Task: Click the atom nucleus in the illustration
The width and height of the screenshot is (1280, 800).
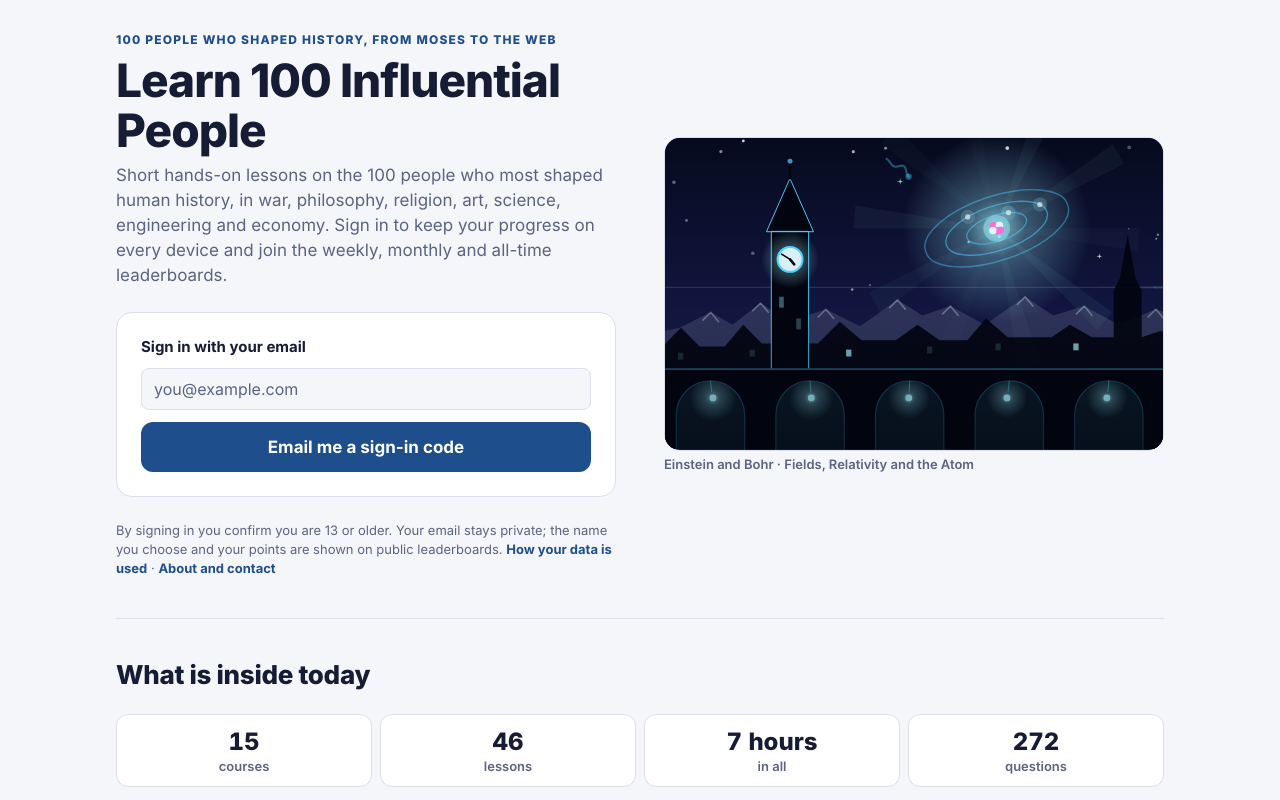Action: pyautogui.click(x=996, y=228)
